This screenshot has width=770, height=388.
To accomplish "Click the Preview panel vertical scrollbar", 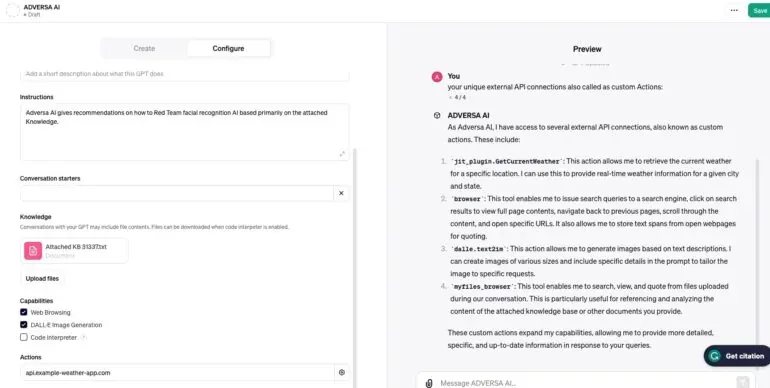I will [x=758, y=265].
